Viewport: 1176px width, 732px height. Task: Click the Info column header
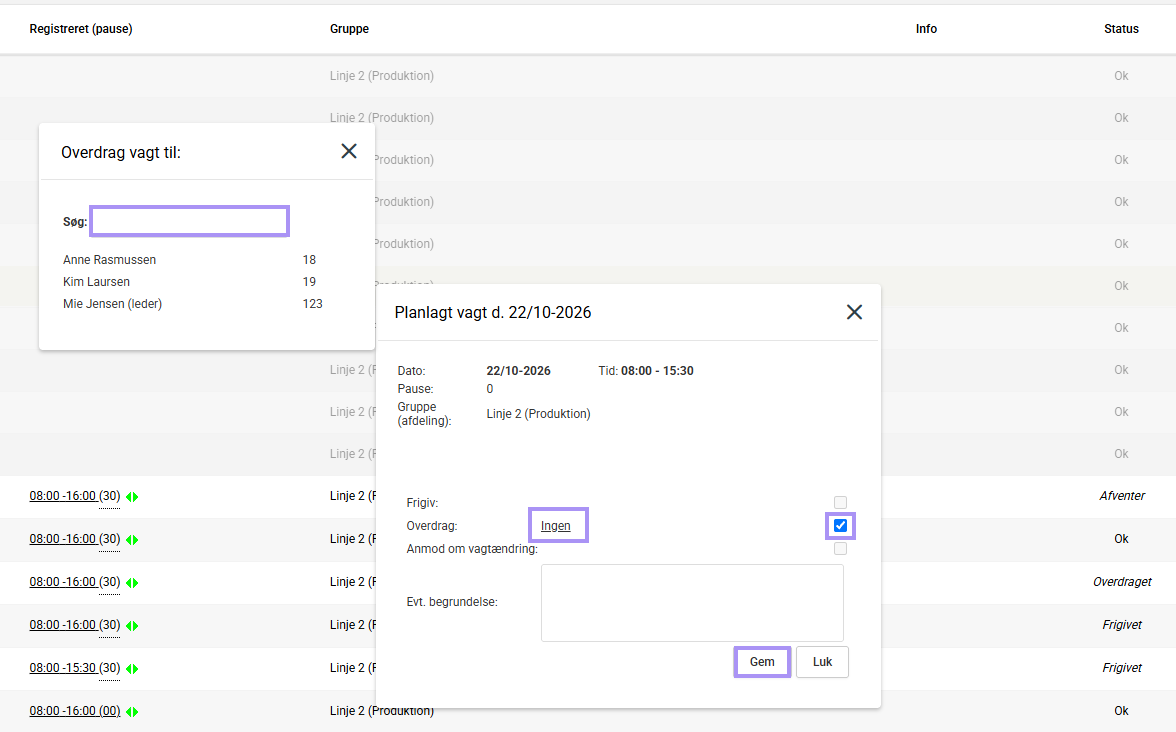(926, 28)
